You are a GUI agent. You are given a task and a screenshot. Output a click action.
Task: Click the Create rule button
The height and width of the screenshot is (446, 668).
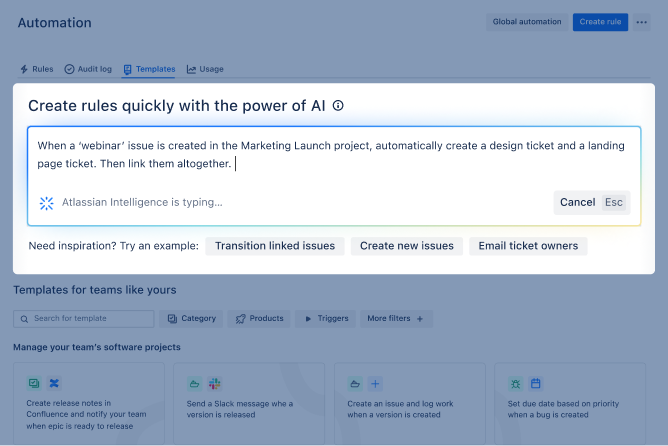pyautogui.click(x=600, y=22)
